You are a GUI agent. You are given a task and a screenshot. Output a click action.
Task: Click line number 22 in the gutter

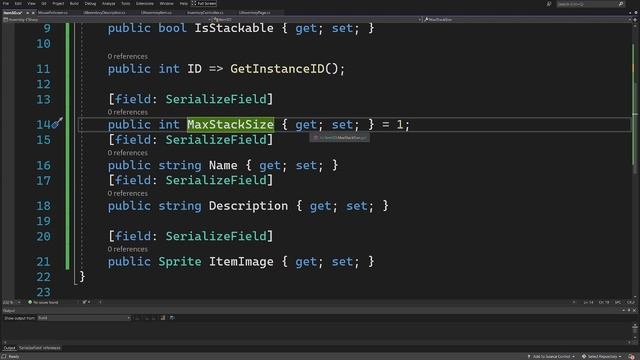[x=43, y=277]
